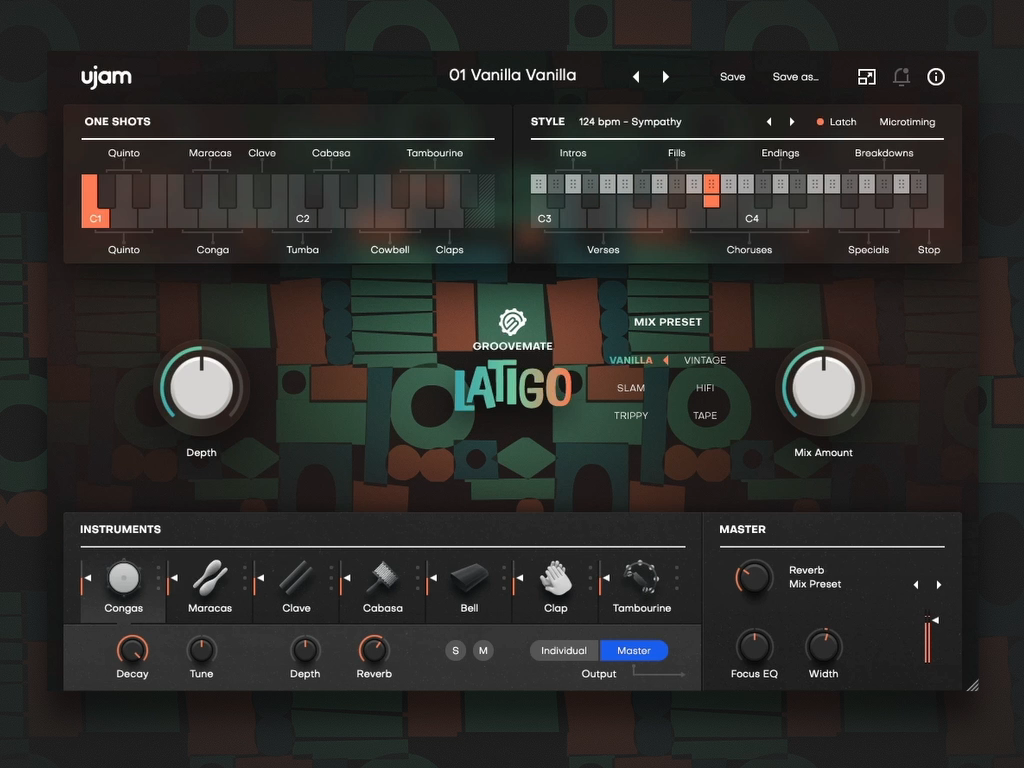The height and width of the screenshot is (768, 1024).
Task: Go to next preset arrow
Action: [x=665, y=77]
